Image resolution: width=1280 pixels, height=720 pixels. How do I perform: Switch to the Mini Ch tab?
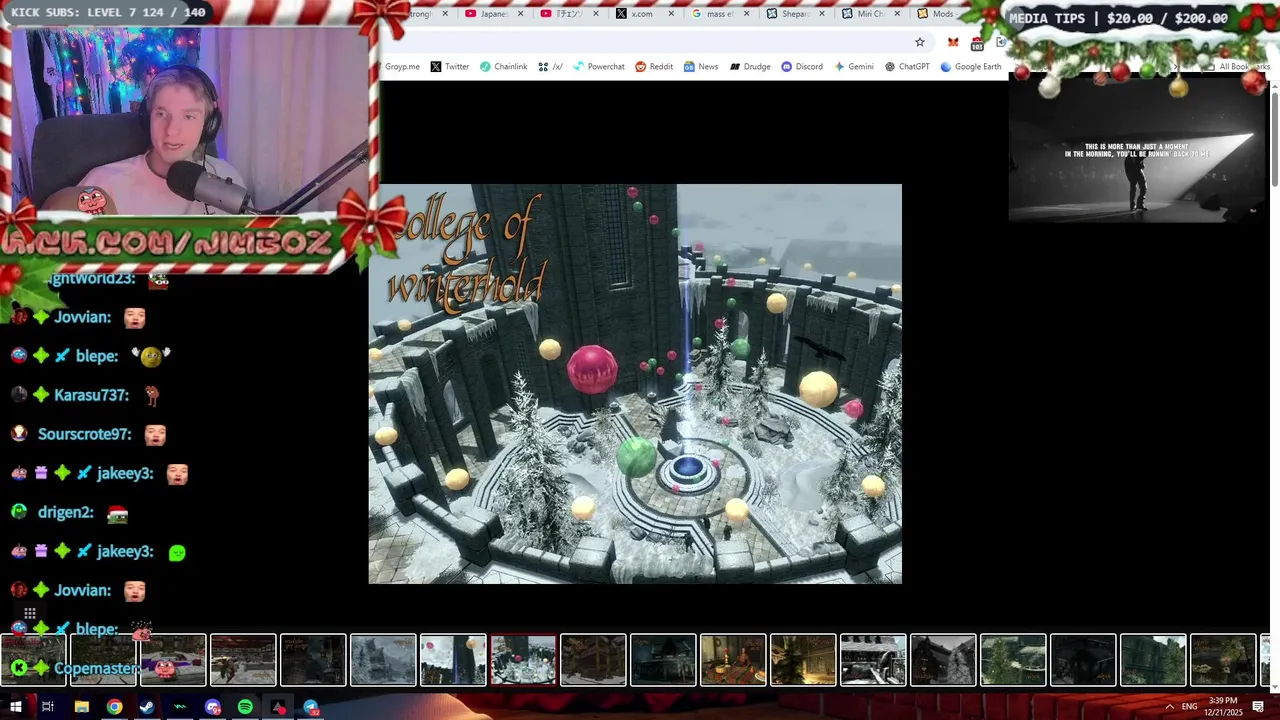pos(870,14)
